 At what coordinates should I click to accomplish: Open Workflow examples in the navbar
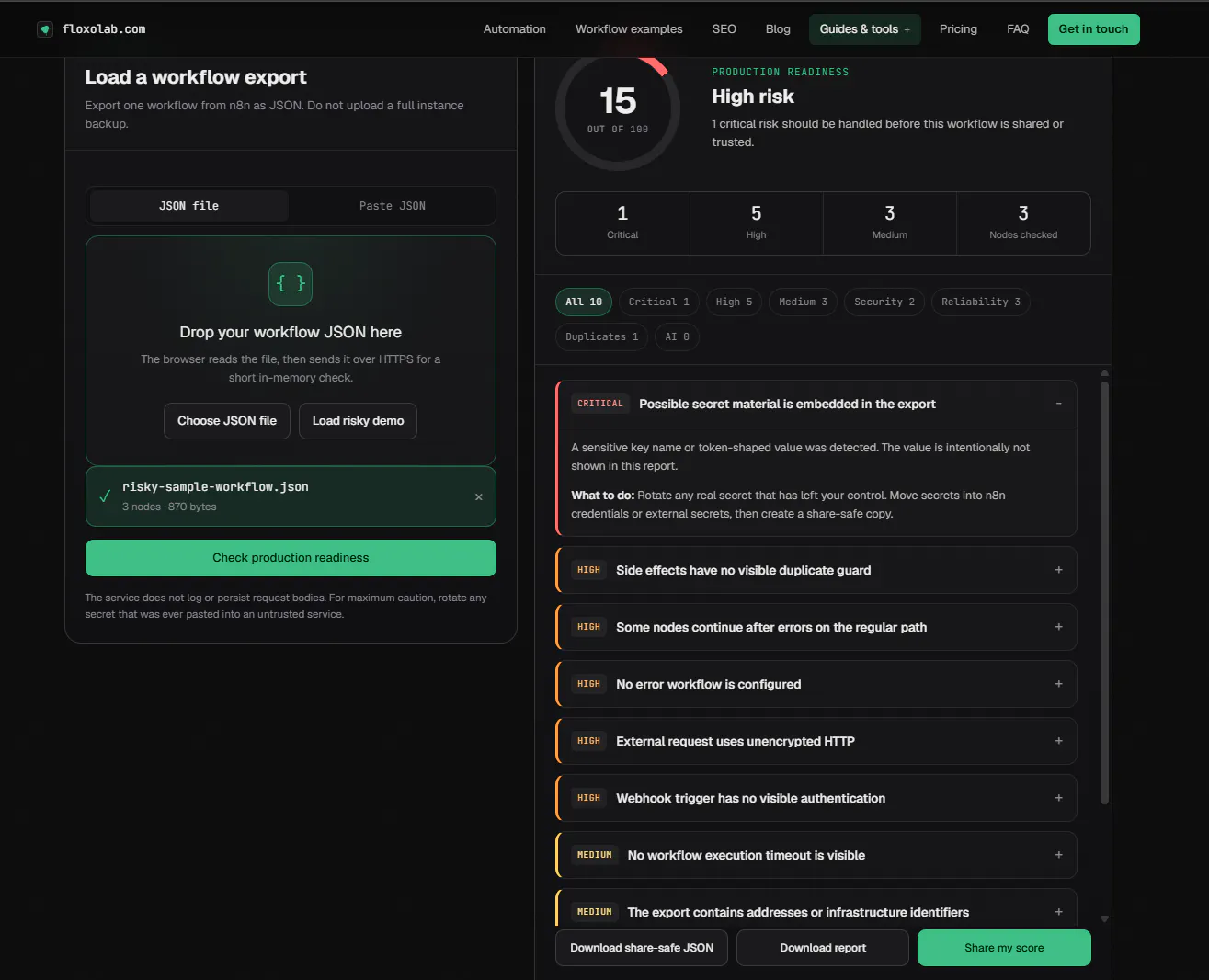click(x=629, y=29)
